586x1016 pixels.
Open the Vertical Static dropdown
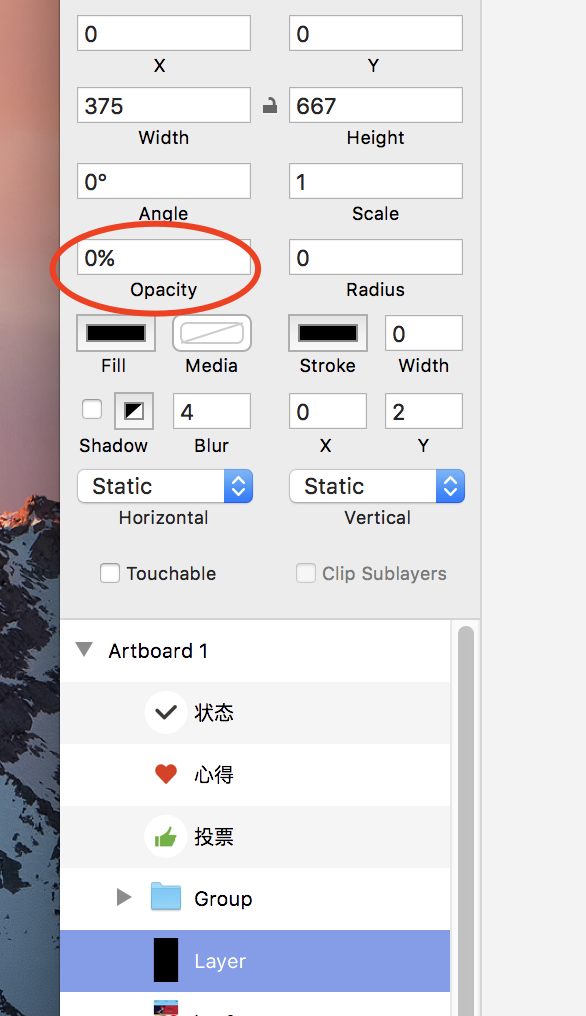(377, 486)
